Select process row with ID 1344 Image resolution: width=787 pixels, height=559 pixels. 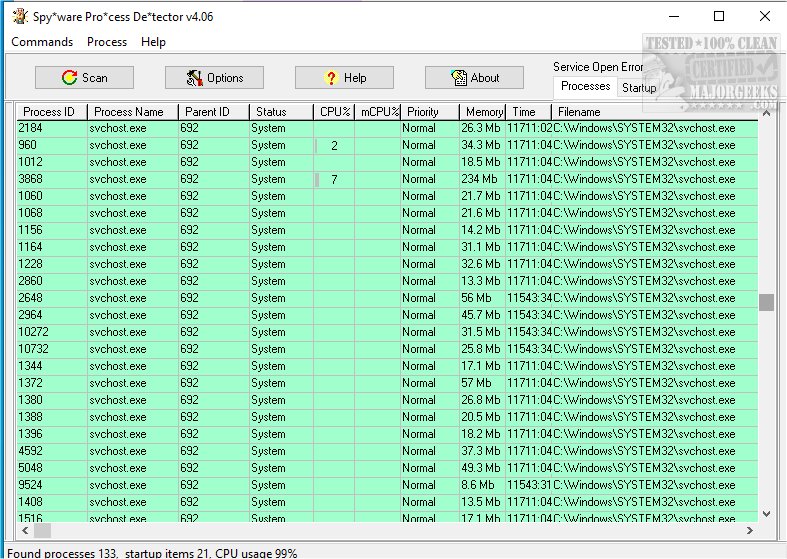click(x=387, y=366)
